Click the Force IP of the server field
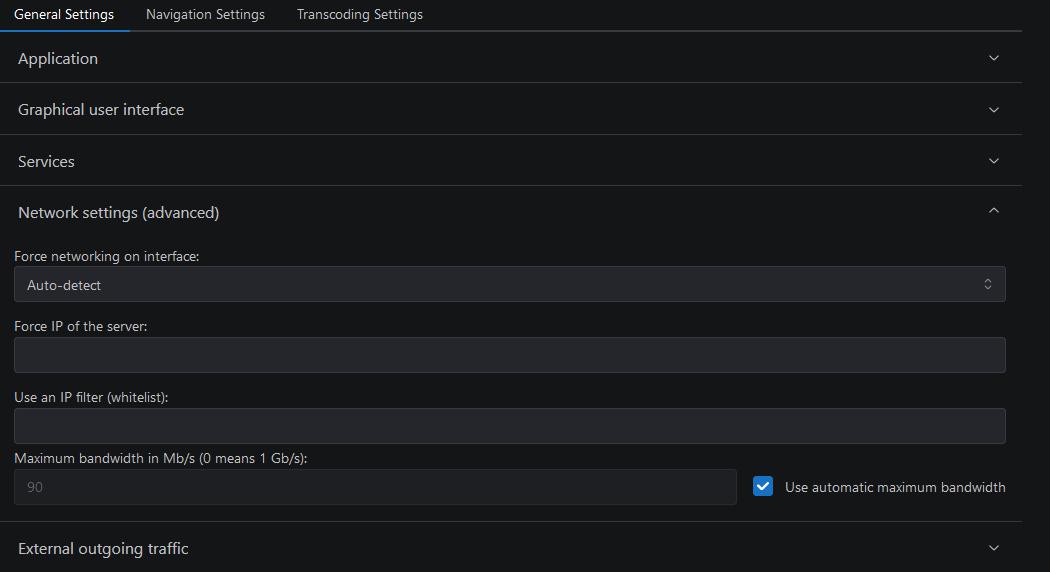1050x572 pixels. pyautogui.click(x=510, y=355)
